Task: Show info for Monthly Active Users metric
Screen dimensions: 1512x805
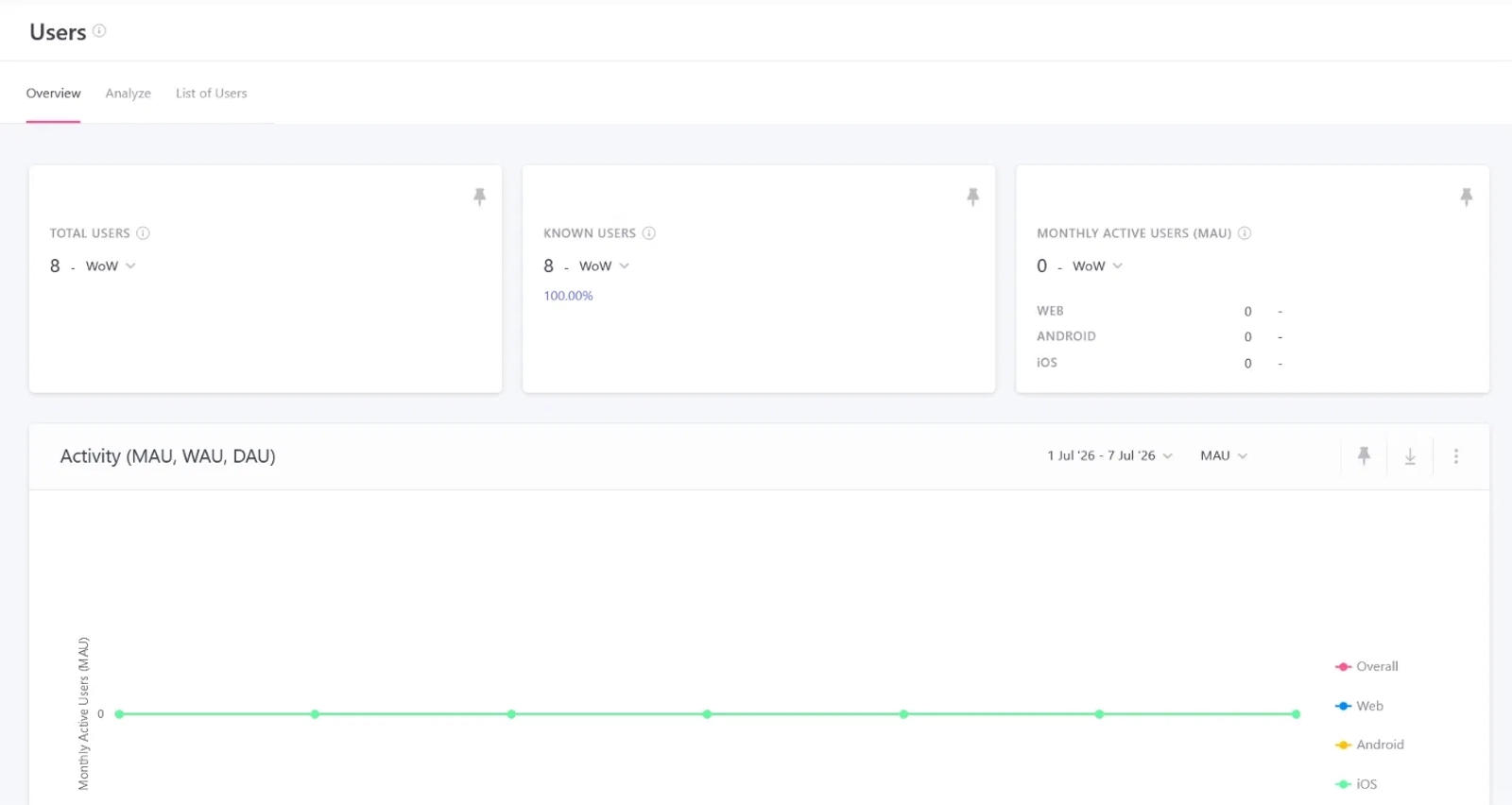Action: tap(1245, 233)
